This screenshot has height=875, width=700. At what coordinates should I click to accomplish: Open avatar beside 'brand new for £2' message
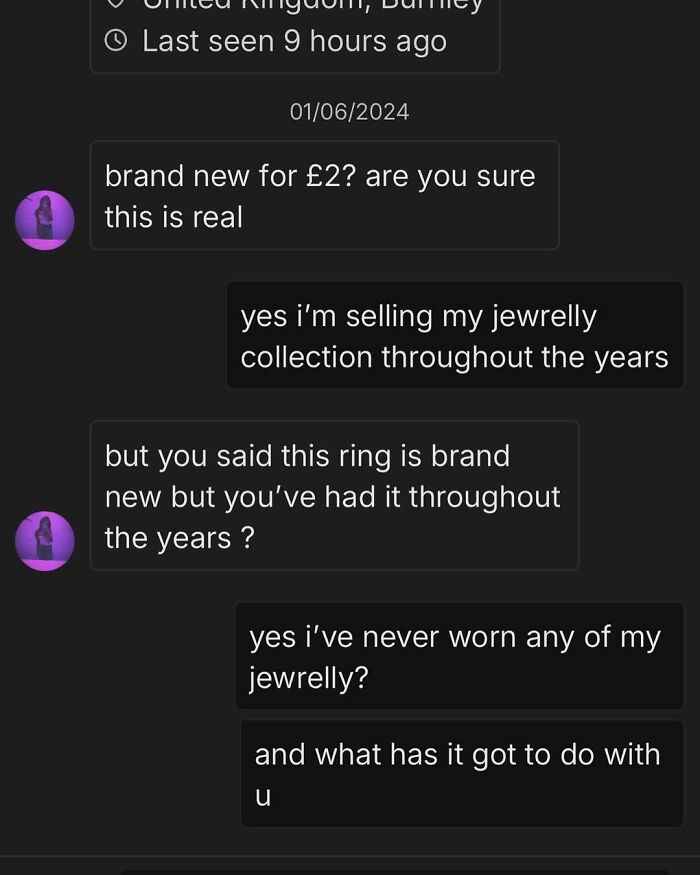tap(45, 220)
